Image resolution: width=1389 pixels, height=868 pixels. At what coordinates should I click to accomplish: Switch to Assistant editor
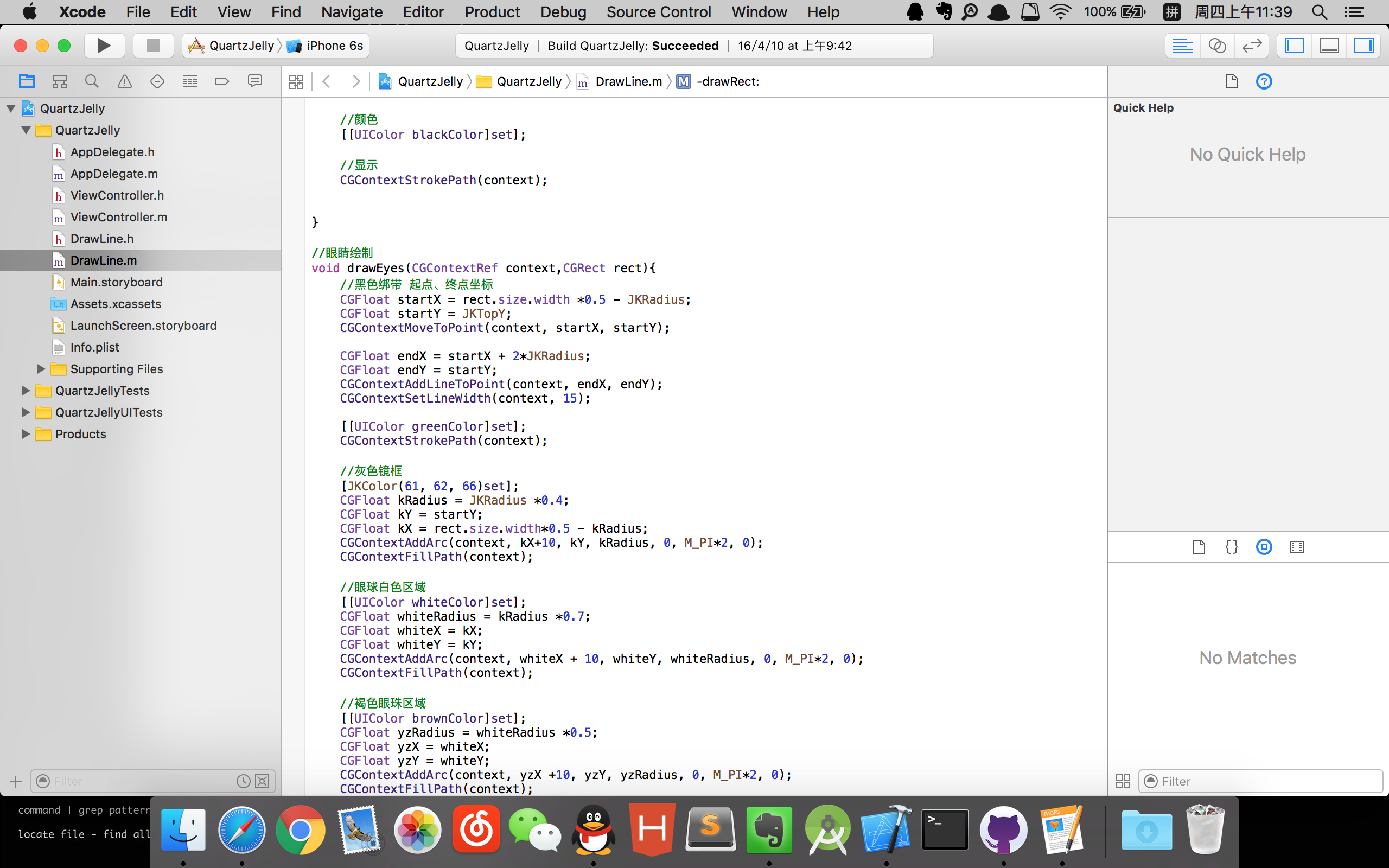tap(1218, 46)
